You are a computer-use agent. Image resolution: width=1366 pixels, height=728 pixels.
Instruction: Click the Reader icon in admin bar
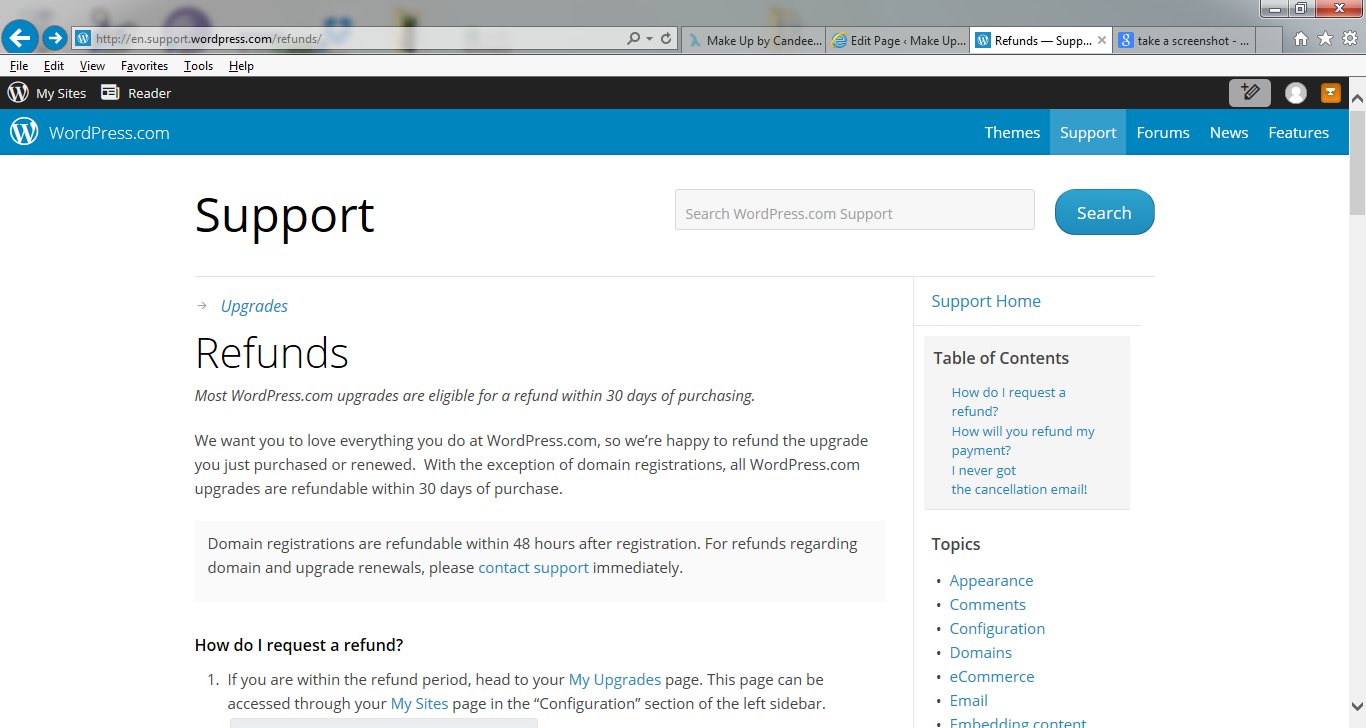click(110, 93)
